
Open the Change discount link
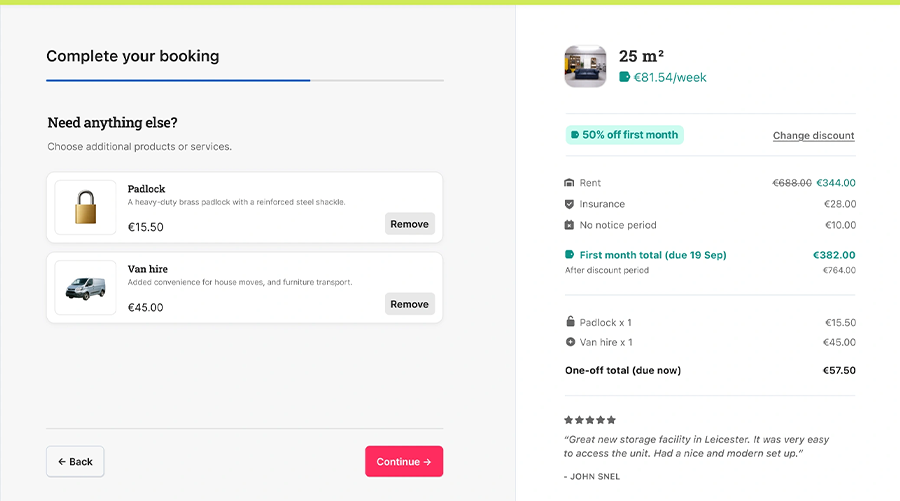(x=813, y=136)
